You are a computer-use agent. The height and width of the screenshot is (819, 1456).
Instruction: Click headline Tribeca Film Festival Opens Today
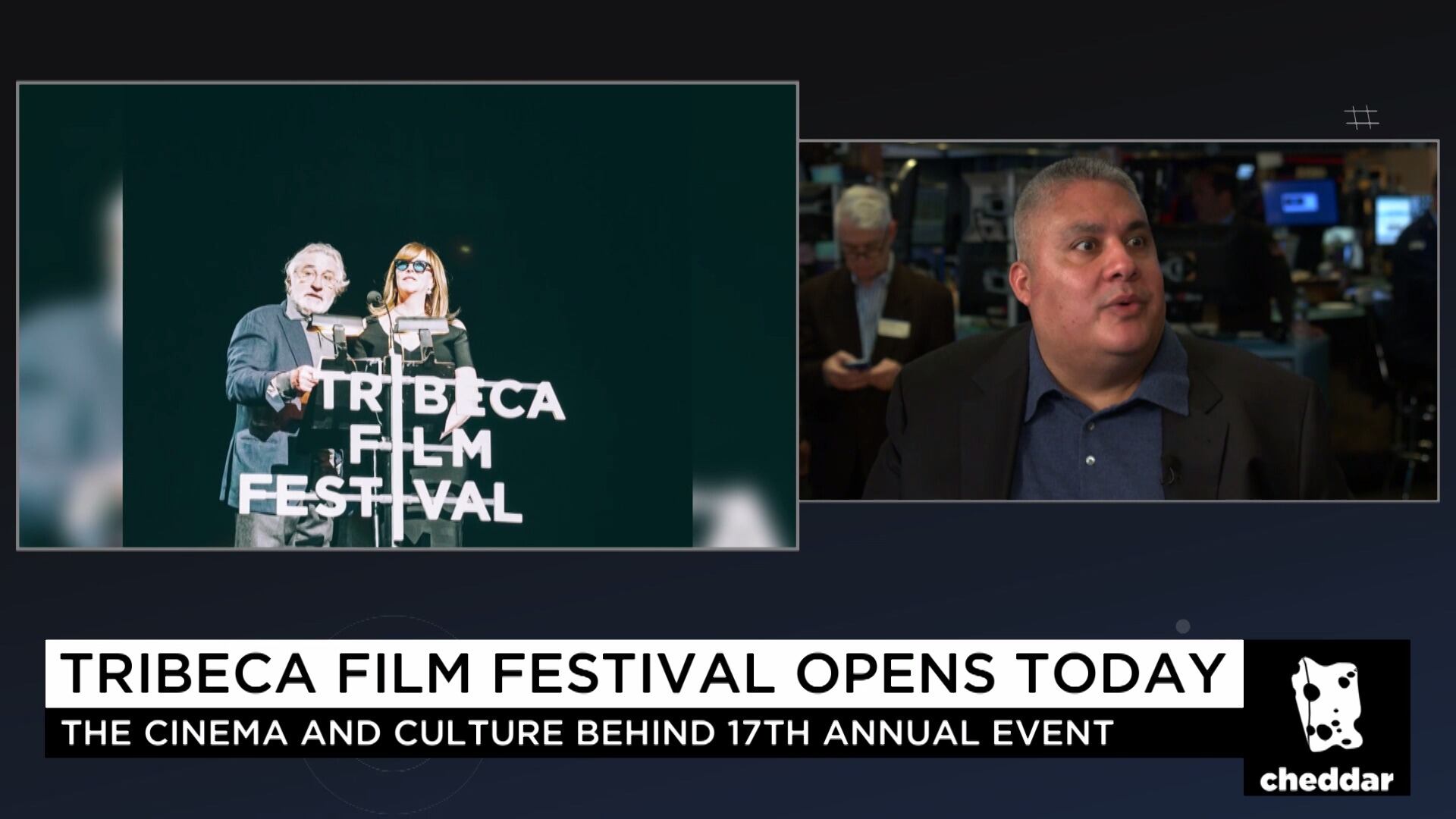644,673
